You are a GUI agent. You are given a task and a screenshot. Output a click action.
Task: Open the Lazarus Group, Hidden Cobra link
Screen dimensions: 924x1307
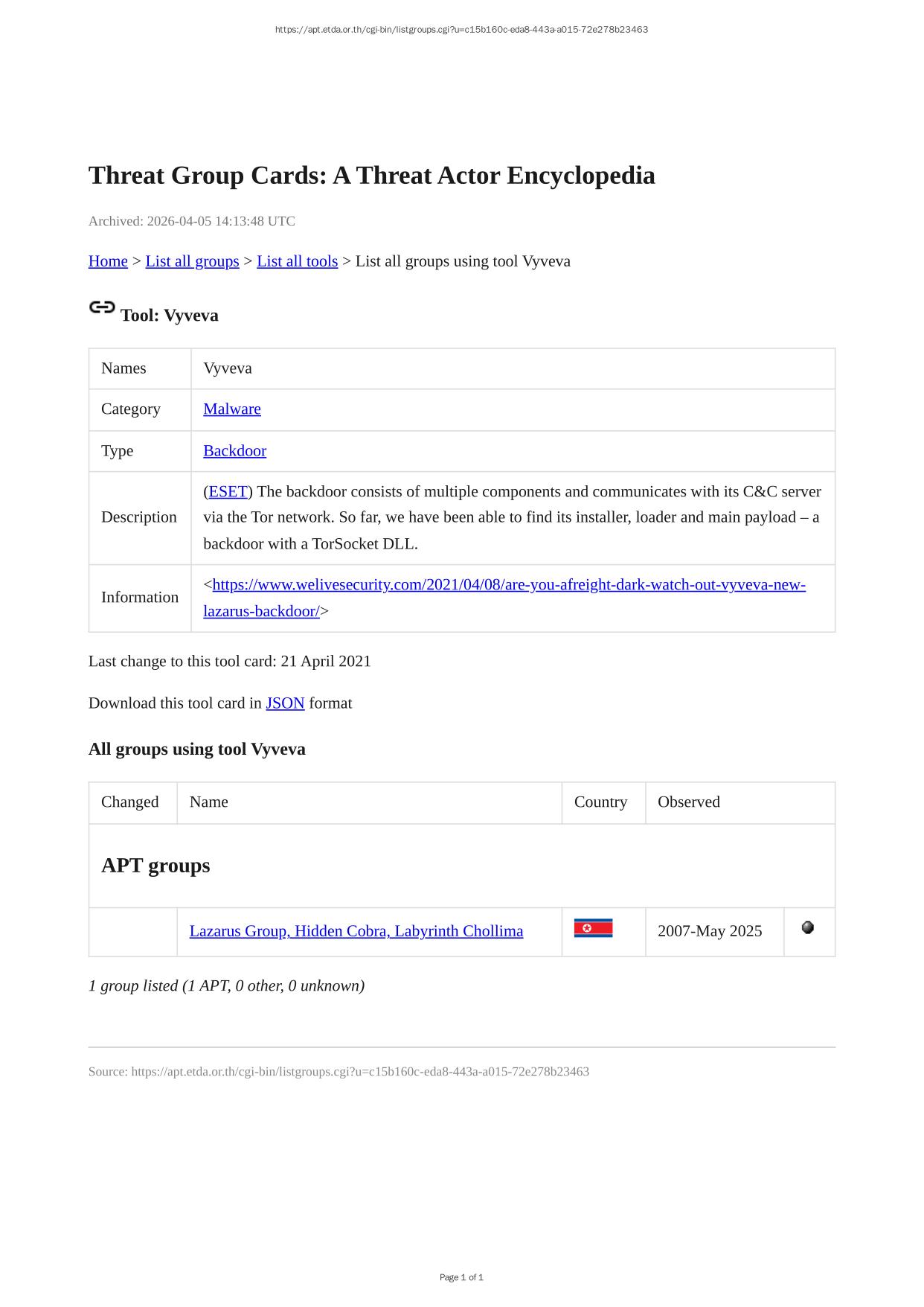click(356, 931)
